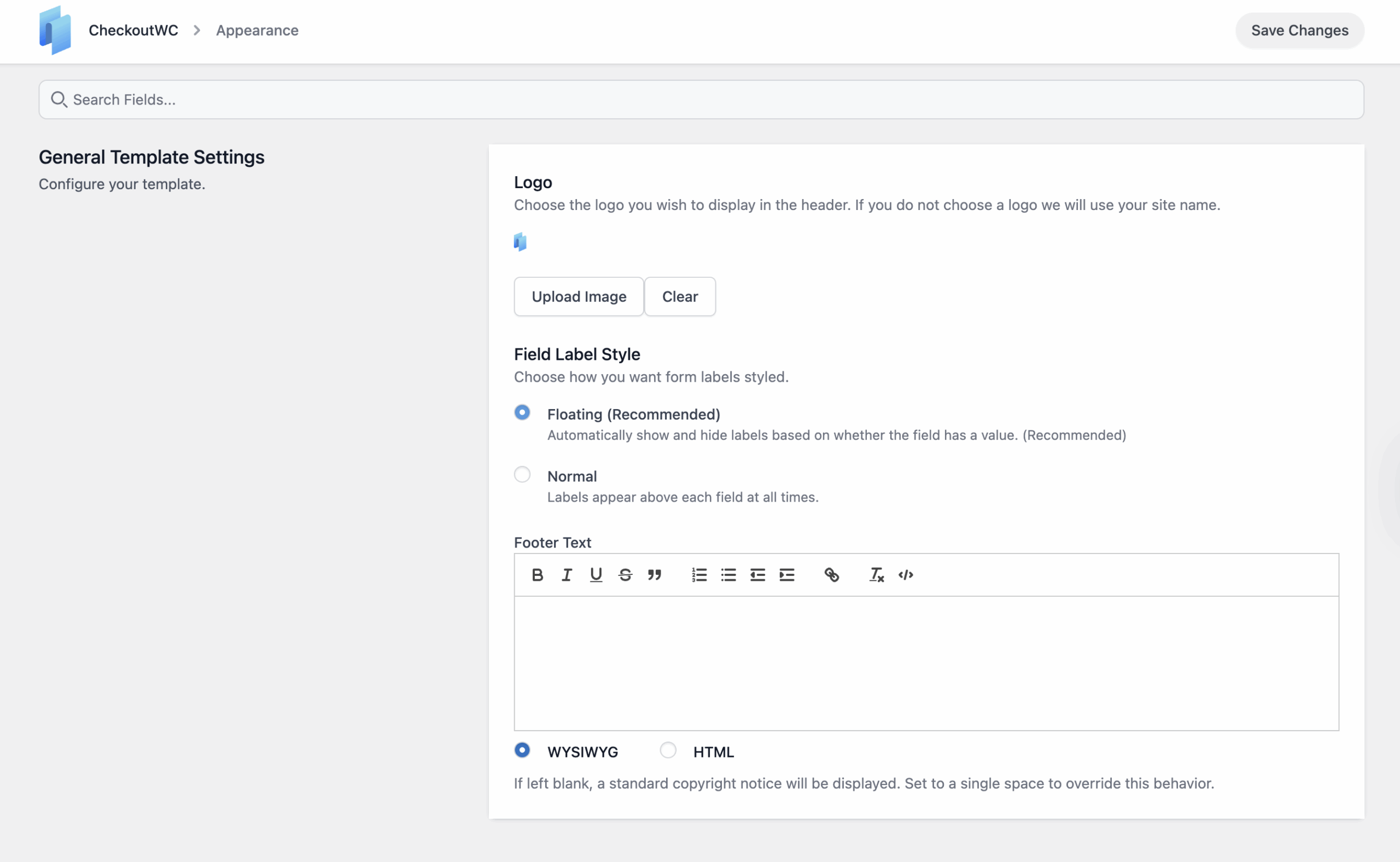Create a bulleted unordered list
The width and height of the screenshot is (1400, 862).
point(728,575)
